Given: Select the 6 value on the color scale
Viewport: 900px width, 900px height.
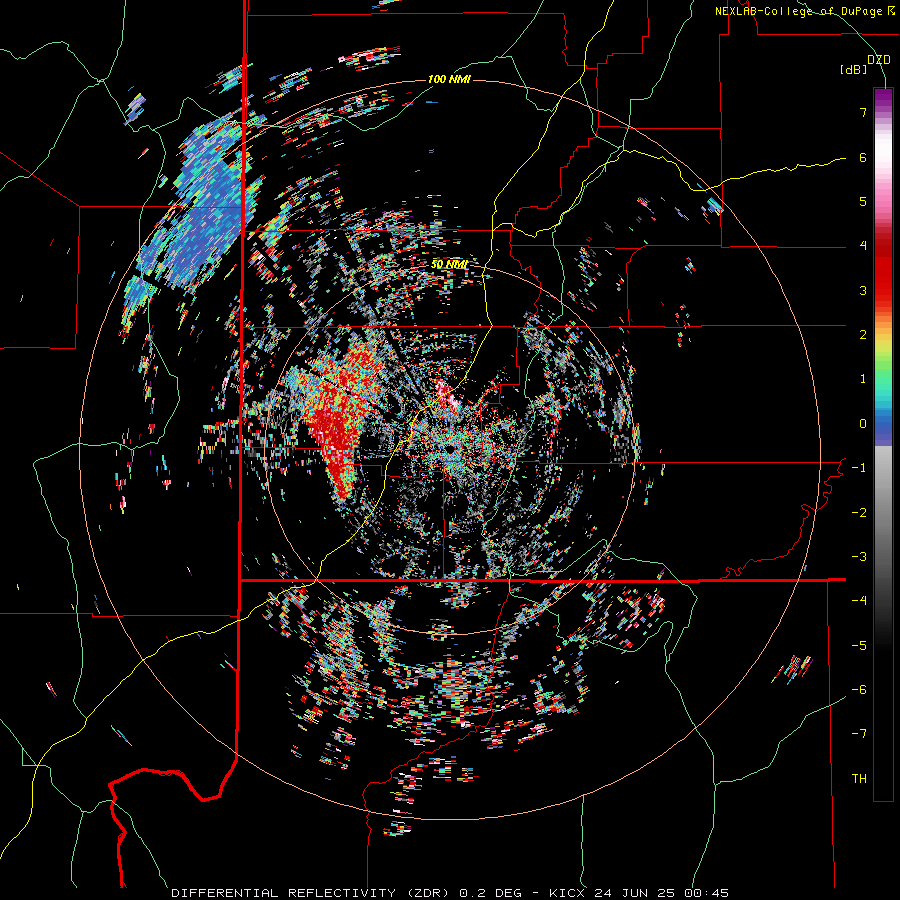Looking at the screenshot, I should click(863, 157).
